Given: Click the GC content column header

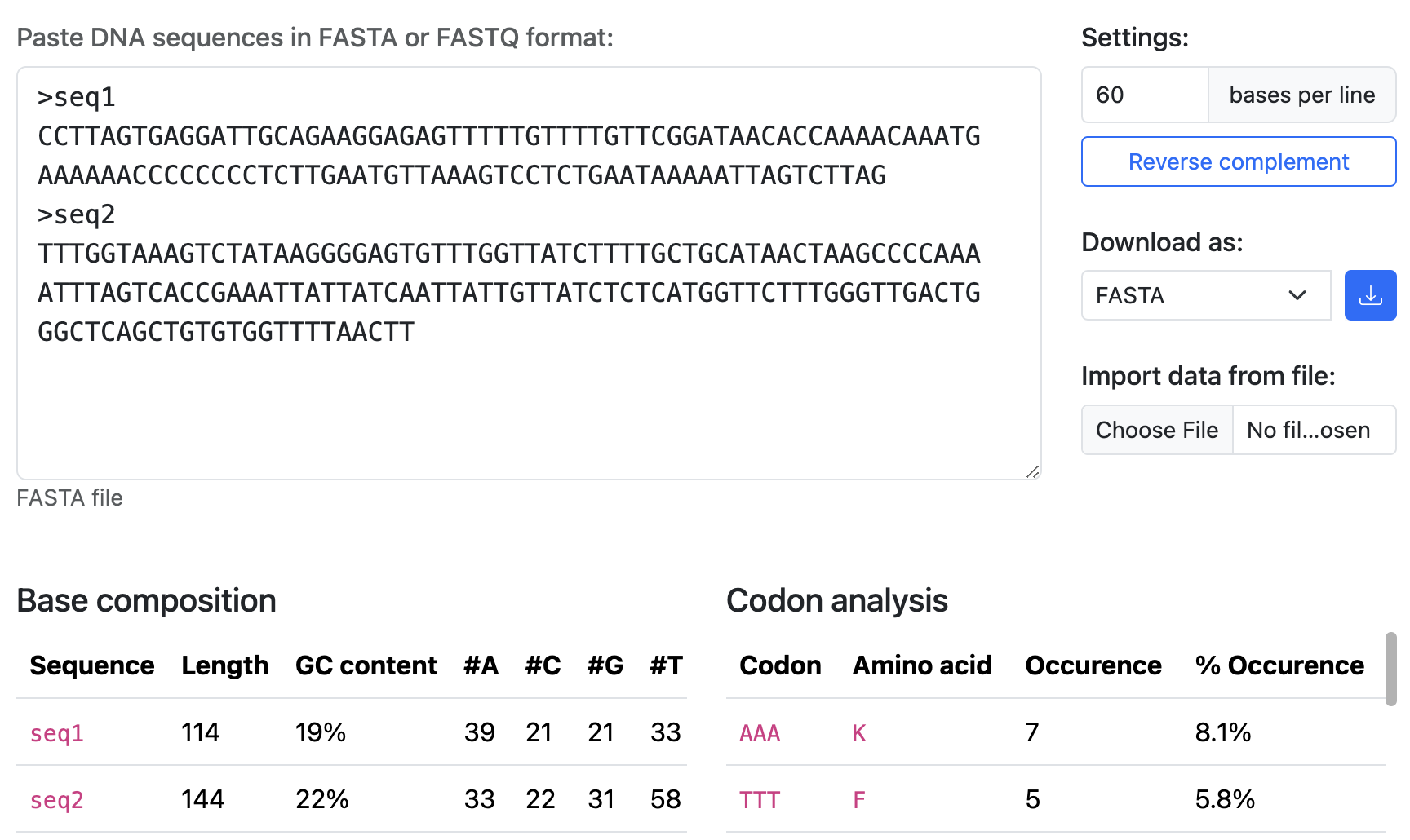Looking at the screenshot, I should (366, 665).
